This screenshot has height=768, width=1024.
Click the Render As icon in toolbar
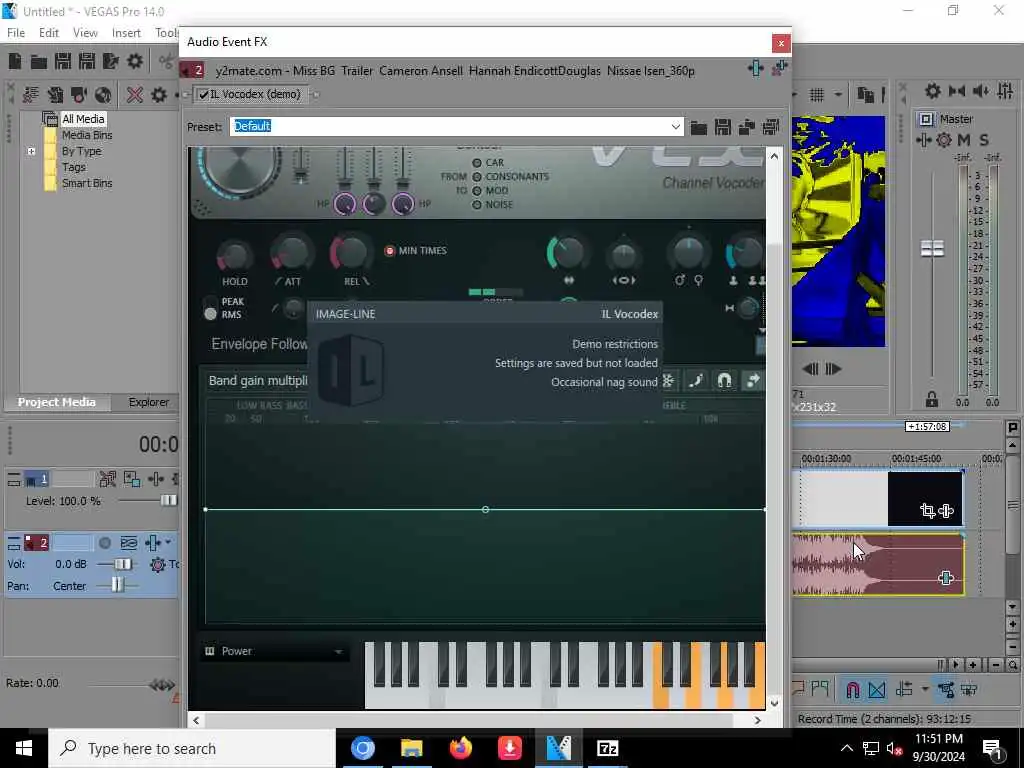(x=111, y=61)
